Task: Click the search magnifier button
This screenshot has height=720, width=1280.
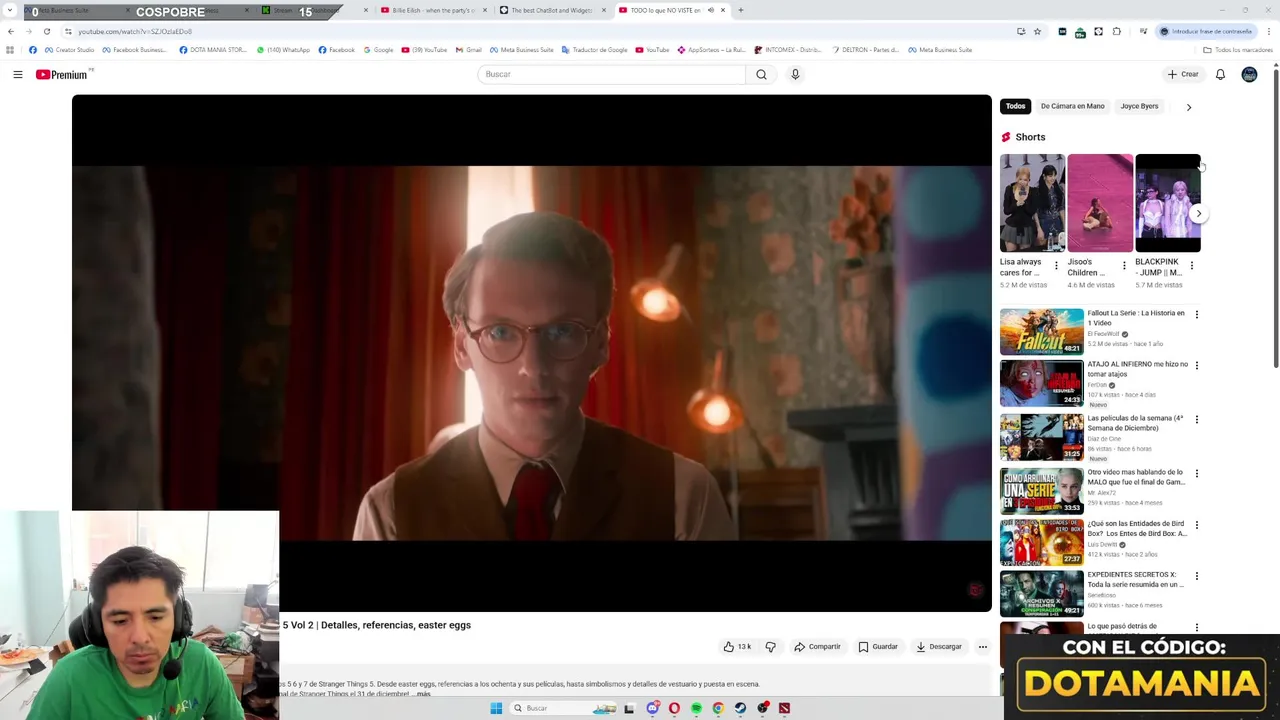Action: coord(761,74)
